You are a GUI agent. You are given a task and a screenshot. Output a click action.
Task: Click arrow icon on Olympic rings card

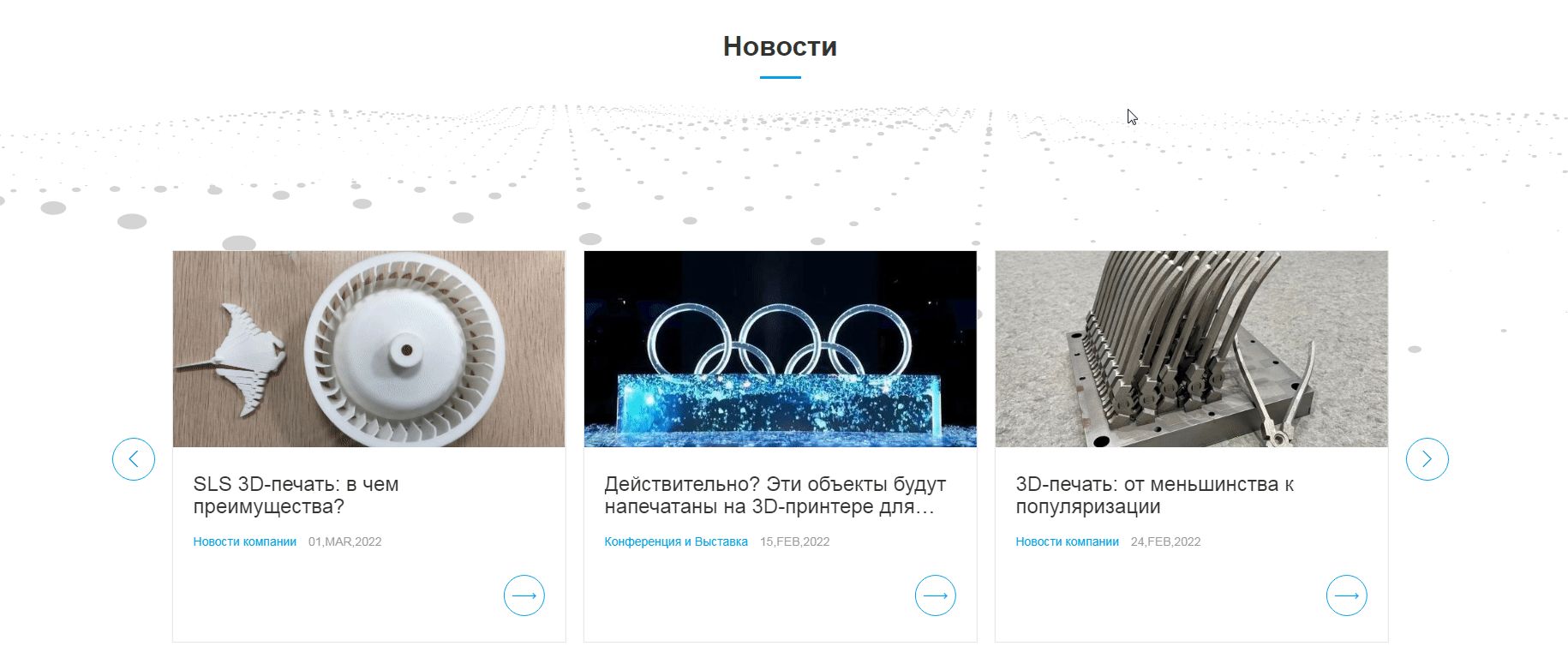click(x=936, y=595)
